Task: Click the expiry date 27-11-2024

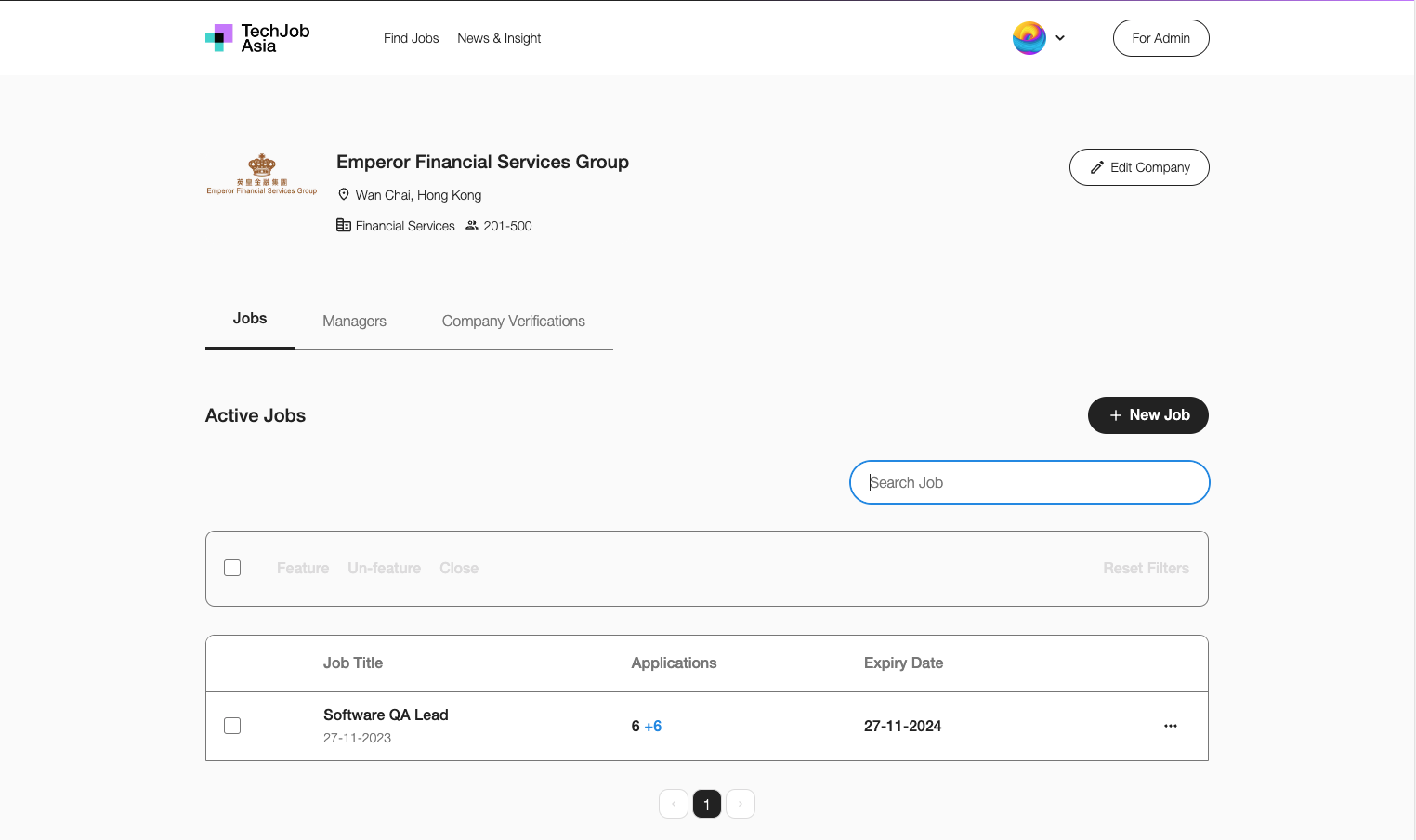Action: click(903, 726)
